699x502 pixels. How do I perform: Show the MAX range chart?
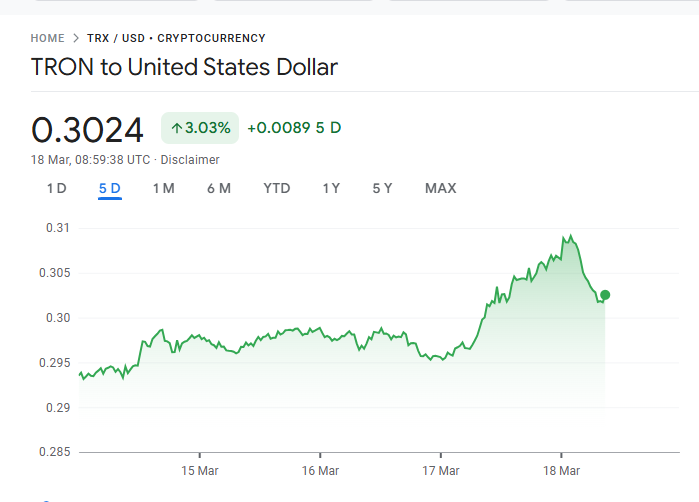(x=440, y=188)
